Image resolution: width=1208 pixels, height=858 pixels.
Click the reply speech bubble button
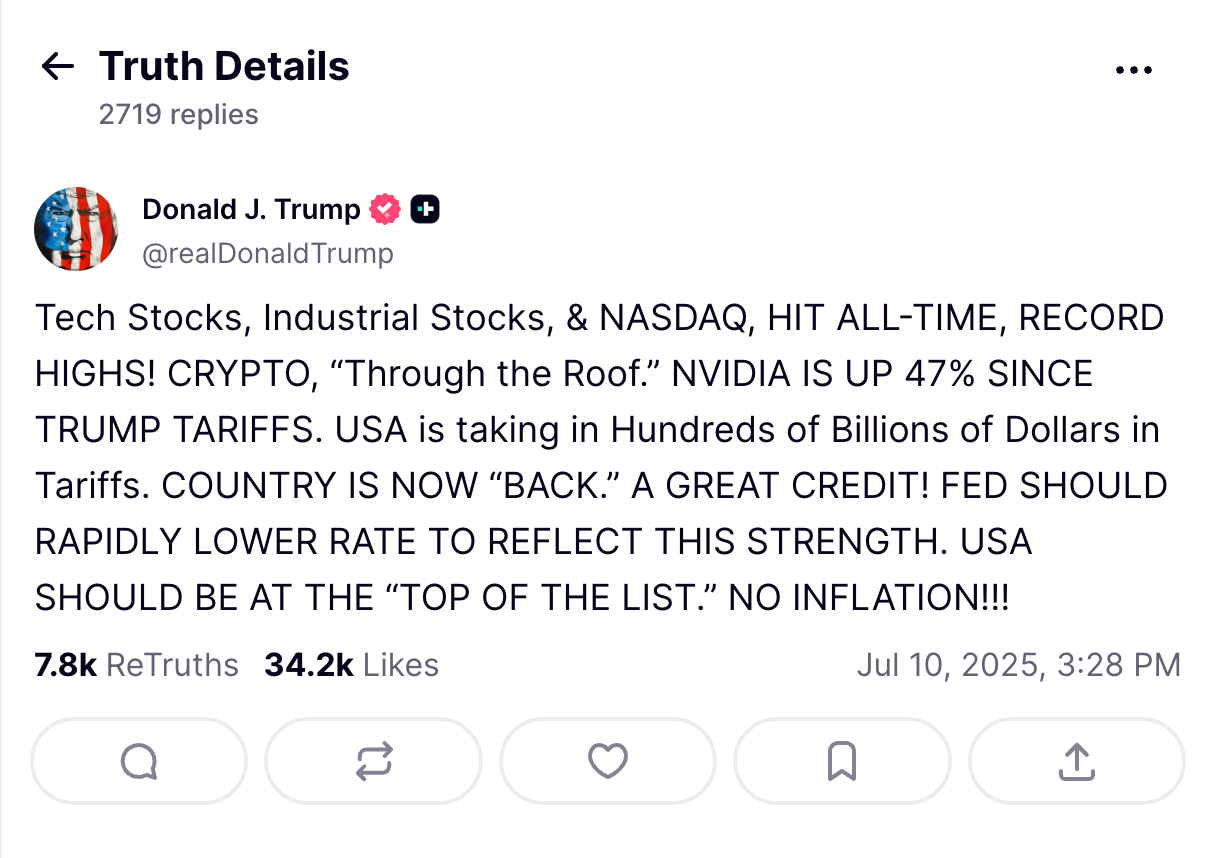[139, 762]
